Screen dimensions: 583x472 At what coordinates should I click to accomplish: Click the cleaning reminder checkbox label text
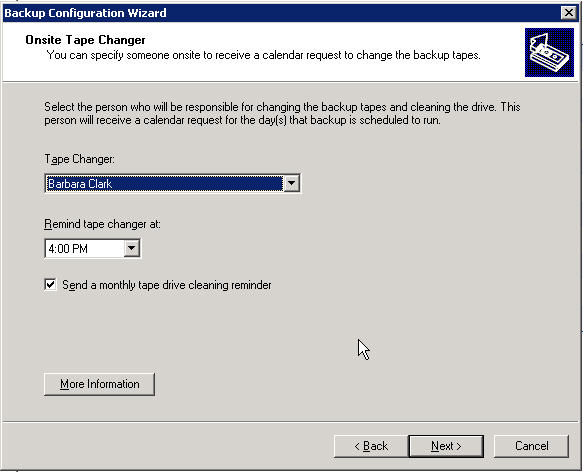pos(167,285)
